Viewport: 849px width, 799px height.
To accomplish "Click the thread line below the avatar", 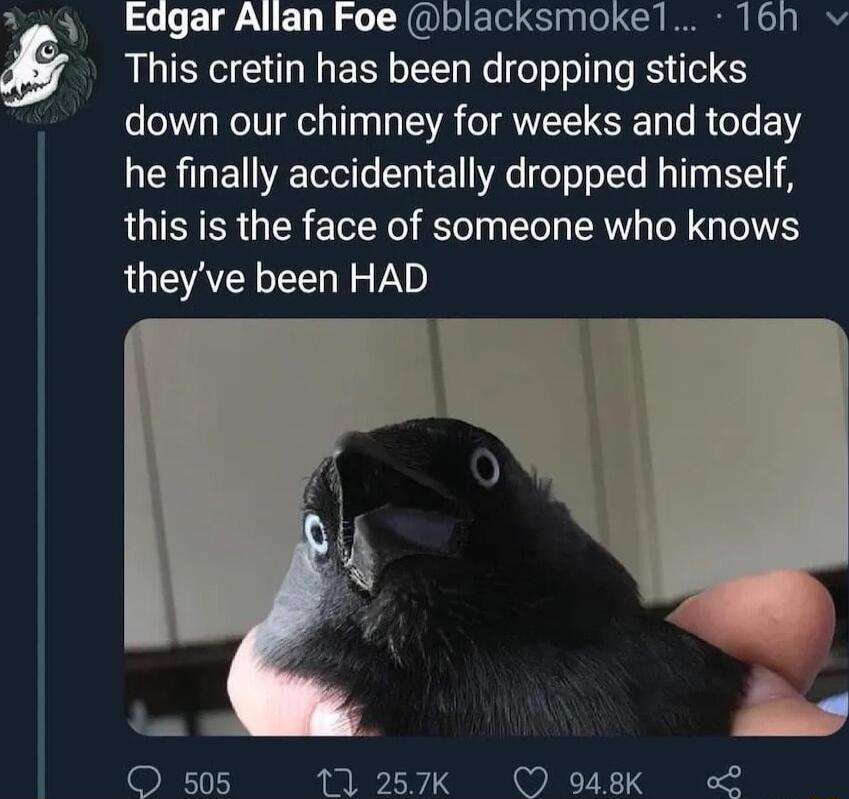I will pyautogui.click(x=40, y=450).
